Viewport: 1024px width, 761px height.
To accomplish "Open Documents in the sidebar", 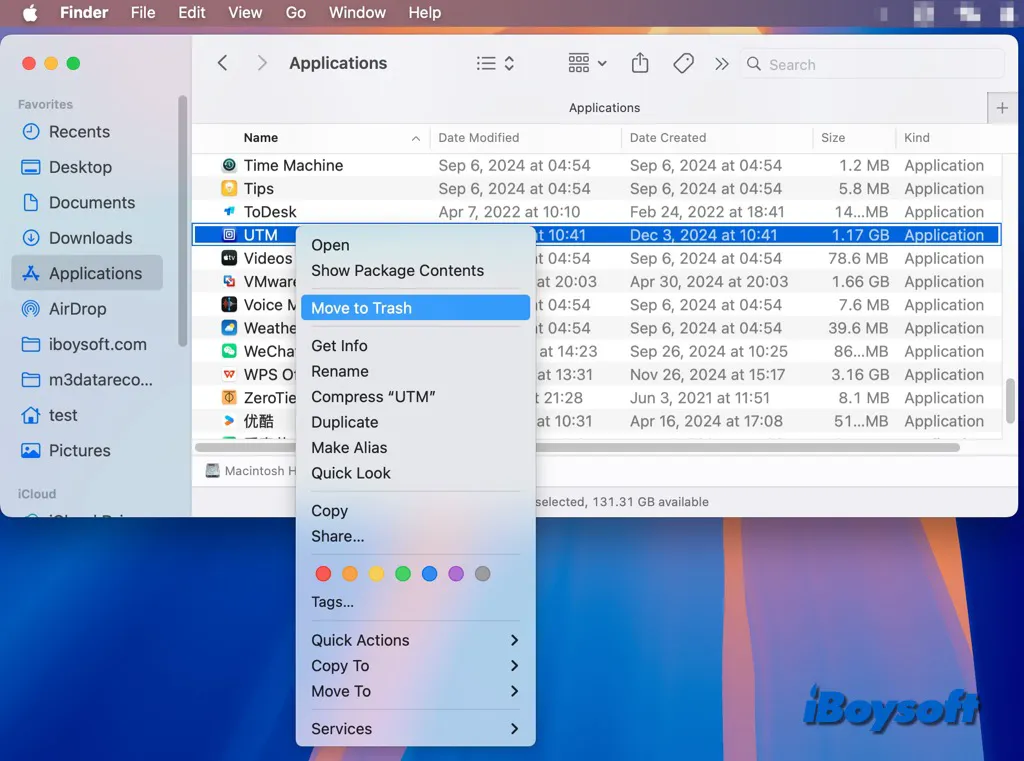I will click(x=87, y=202).
